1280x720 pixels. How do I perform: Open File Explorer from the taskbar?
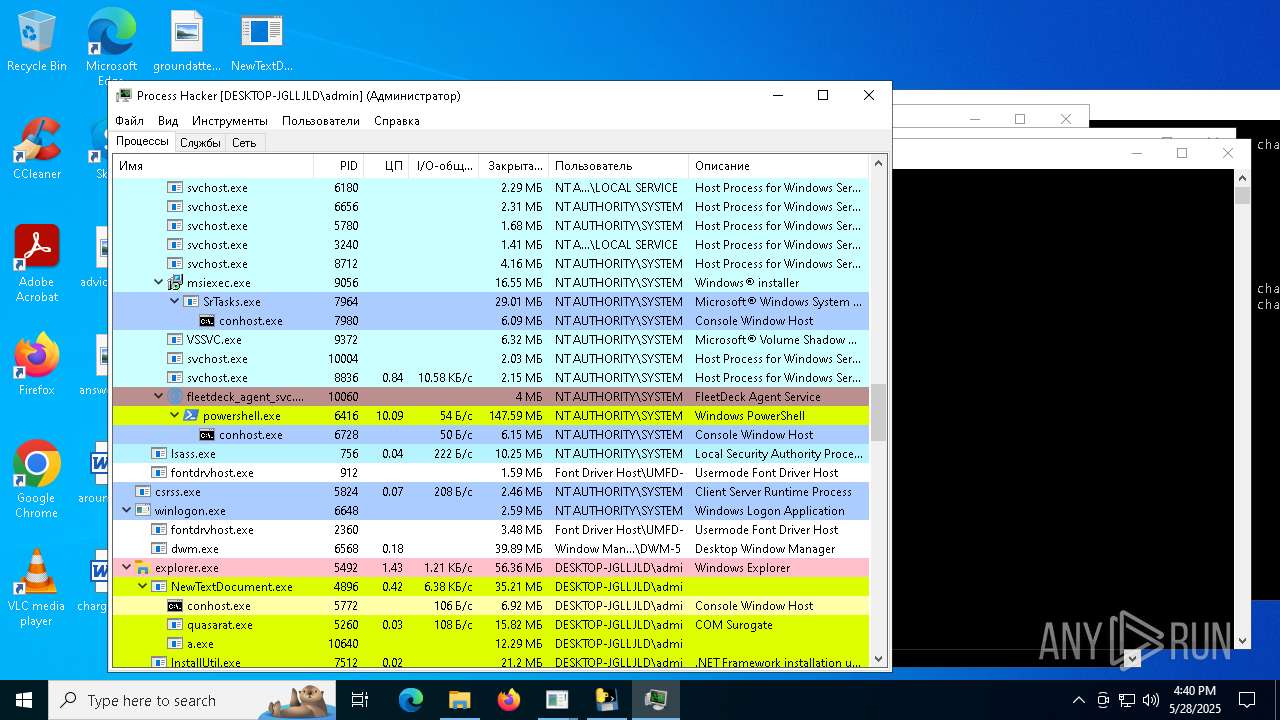(x=459, y=700)
